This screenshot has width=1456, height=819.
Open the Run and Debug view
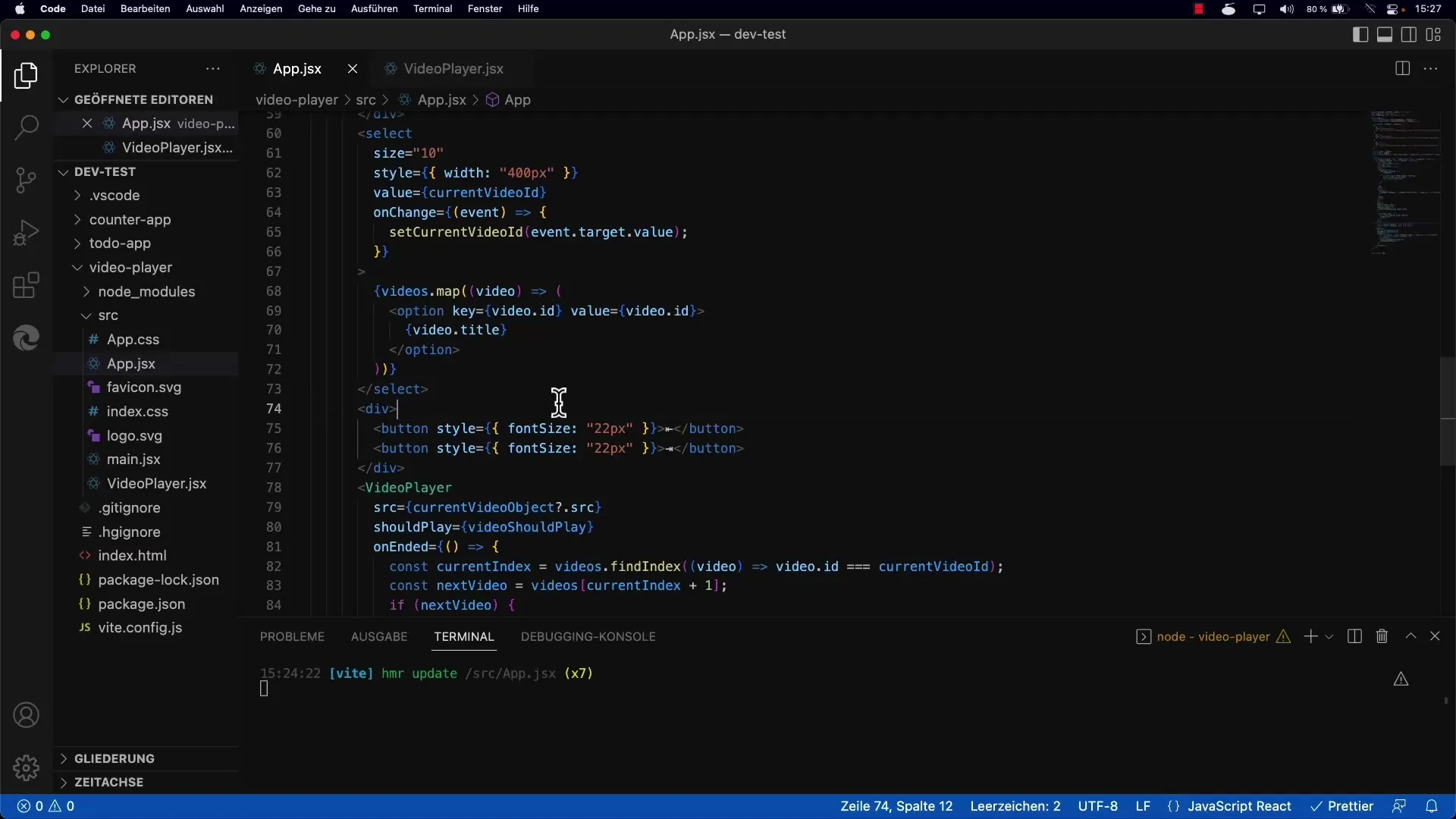[27, 233]
